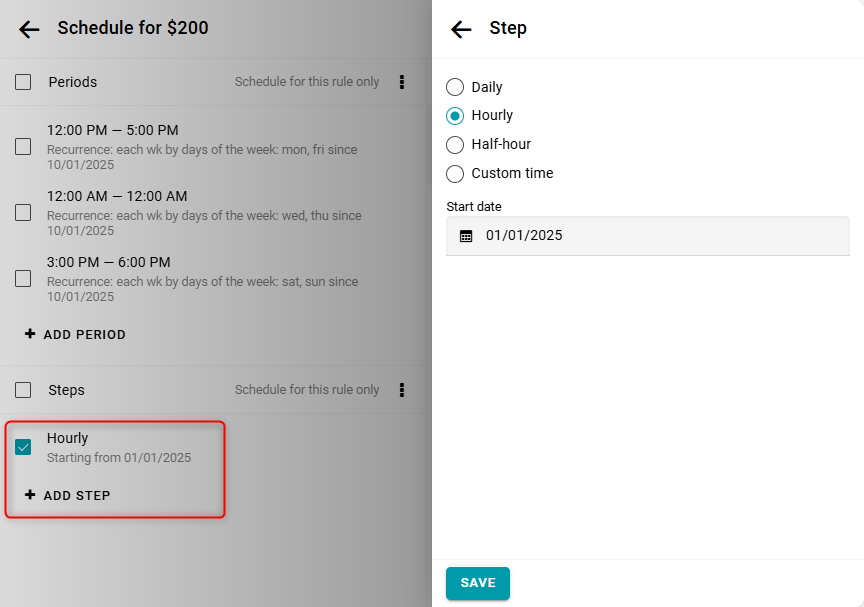864x607 pixels.
Task: Check the 12:00 AM — 12:00 AM period
Action: pyautogui.click(x=23, y=212)
